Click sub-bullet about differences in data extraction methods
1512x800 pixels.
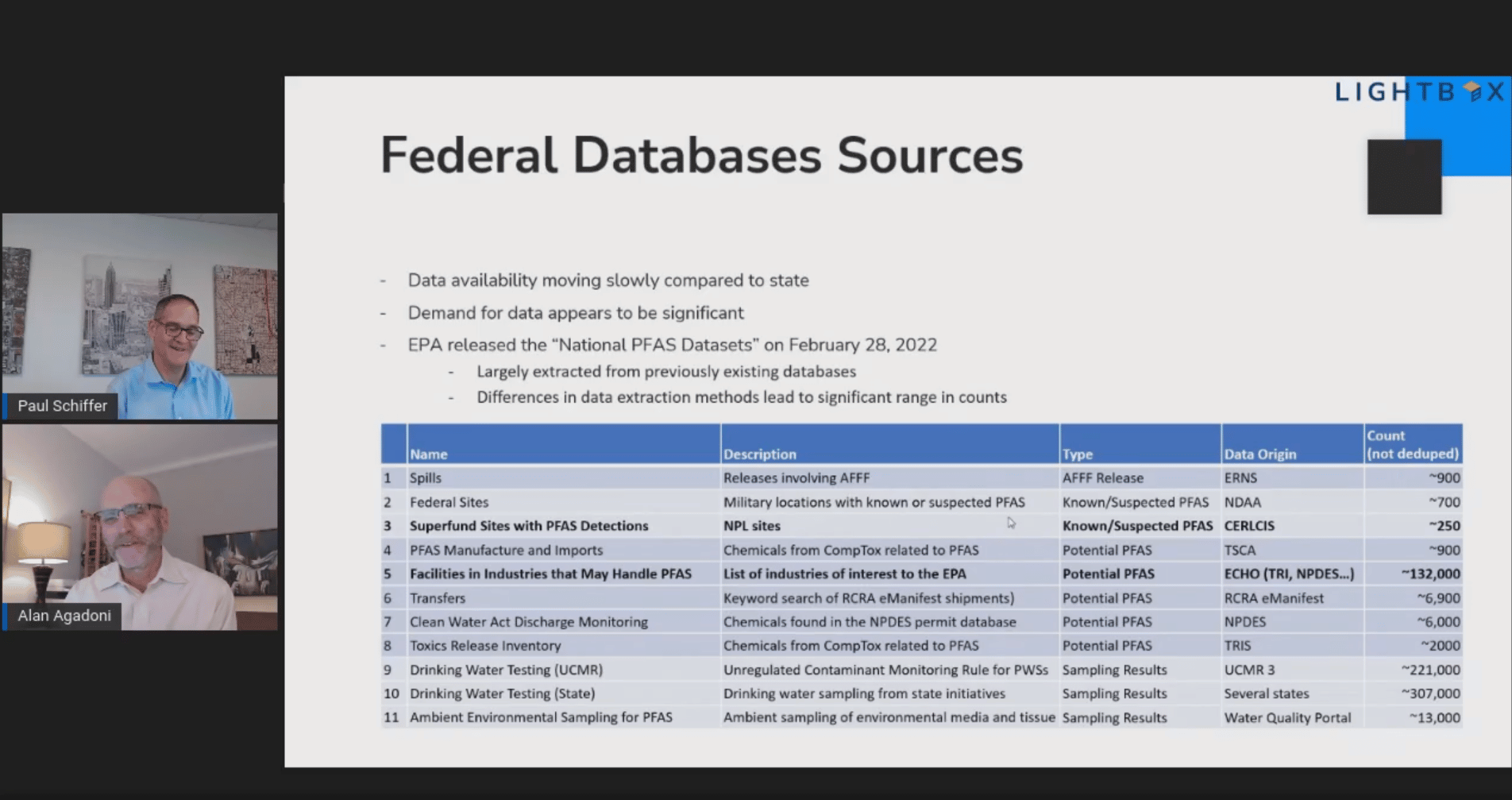tap(742, 397)
